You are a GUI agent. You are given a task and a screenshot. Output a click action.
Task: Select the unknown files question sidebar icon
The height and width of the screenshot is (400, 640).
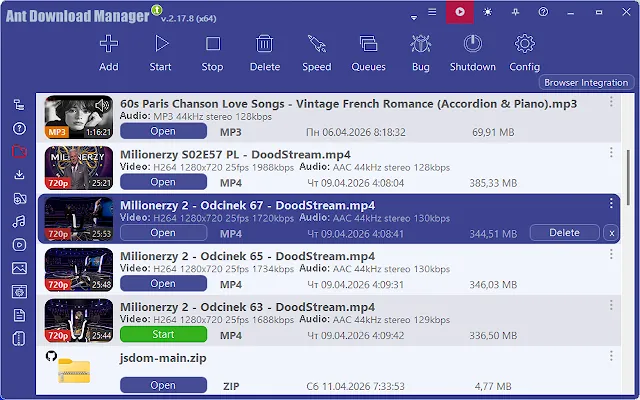point(19,129)
